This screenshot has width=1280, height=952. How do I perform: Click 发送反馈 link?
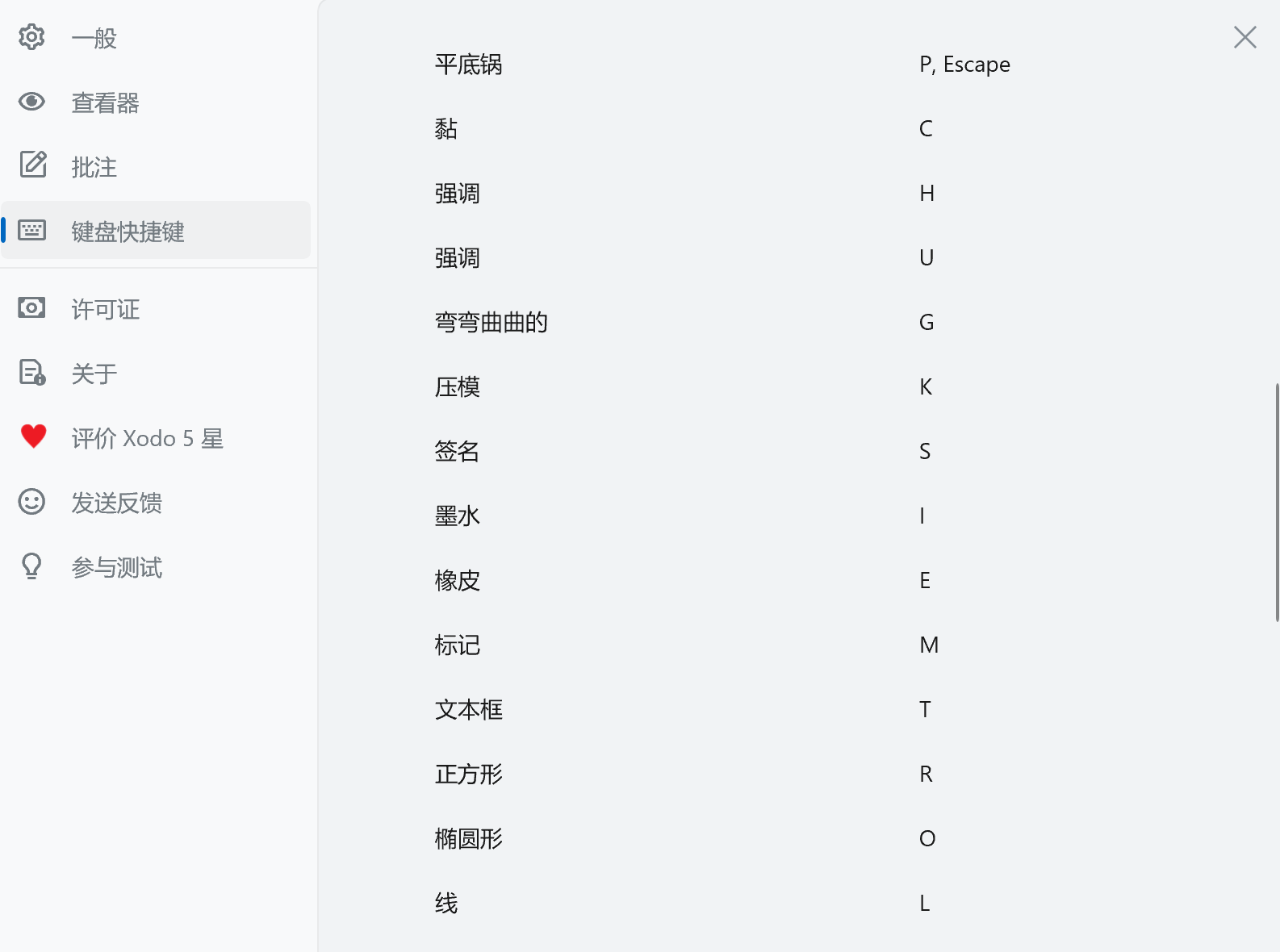pyautogui.click(x=116, y=503)
